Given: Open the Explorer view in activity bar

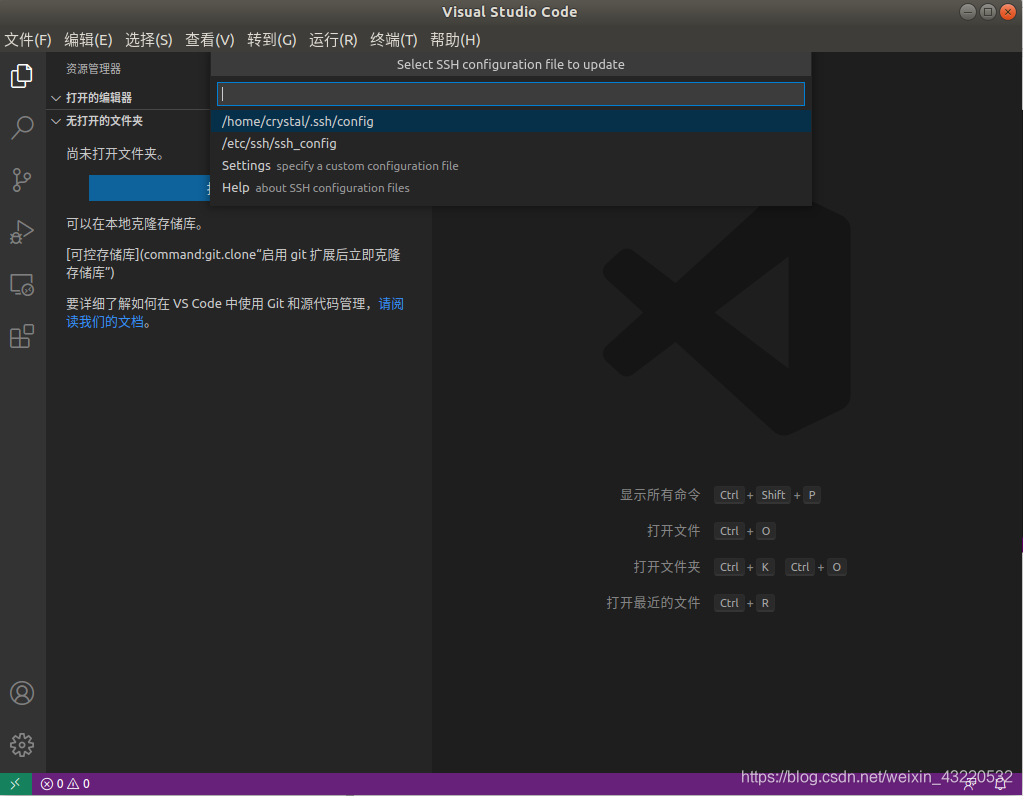Looking at the screenshot, I should coord(22,76).
